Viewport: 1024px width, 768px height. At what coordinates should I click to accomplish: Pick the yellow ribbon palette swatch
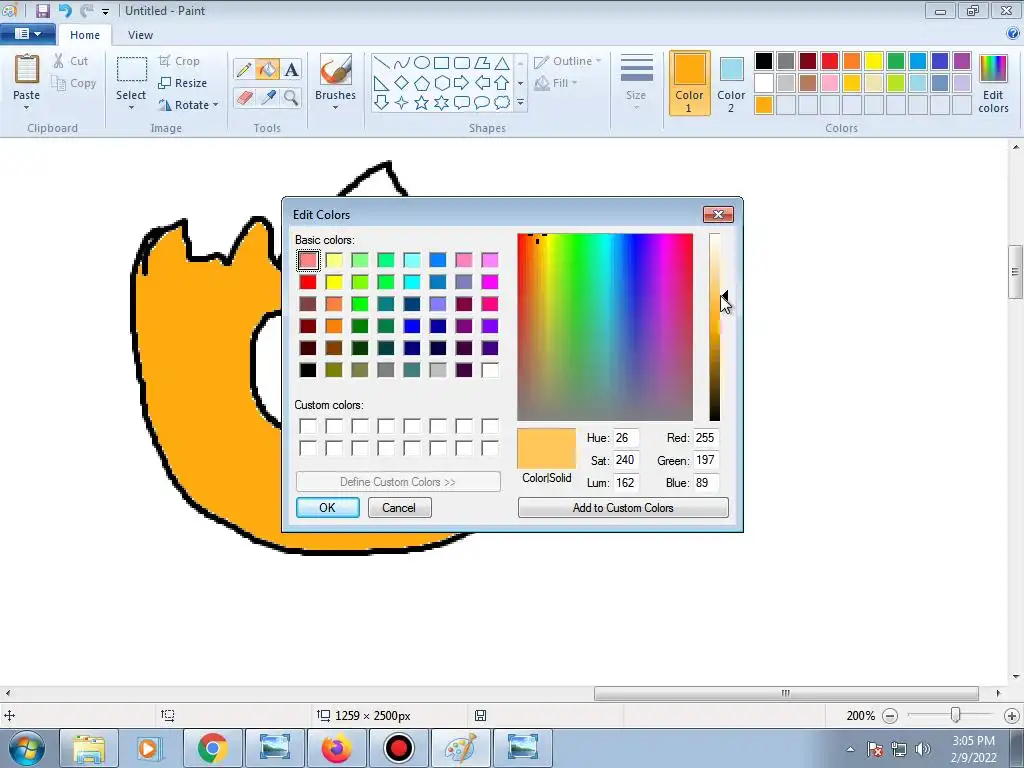pyautogui.click(x=873, y=61)
